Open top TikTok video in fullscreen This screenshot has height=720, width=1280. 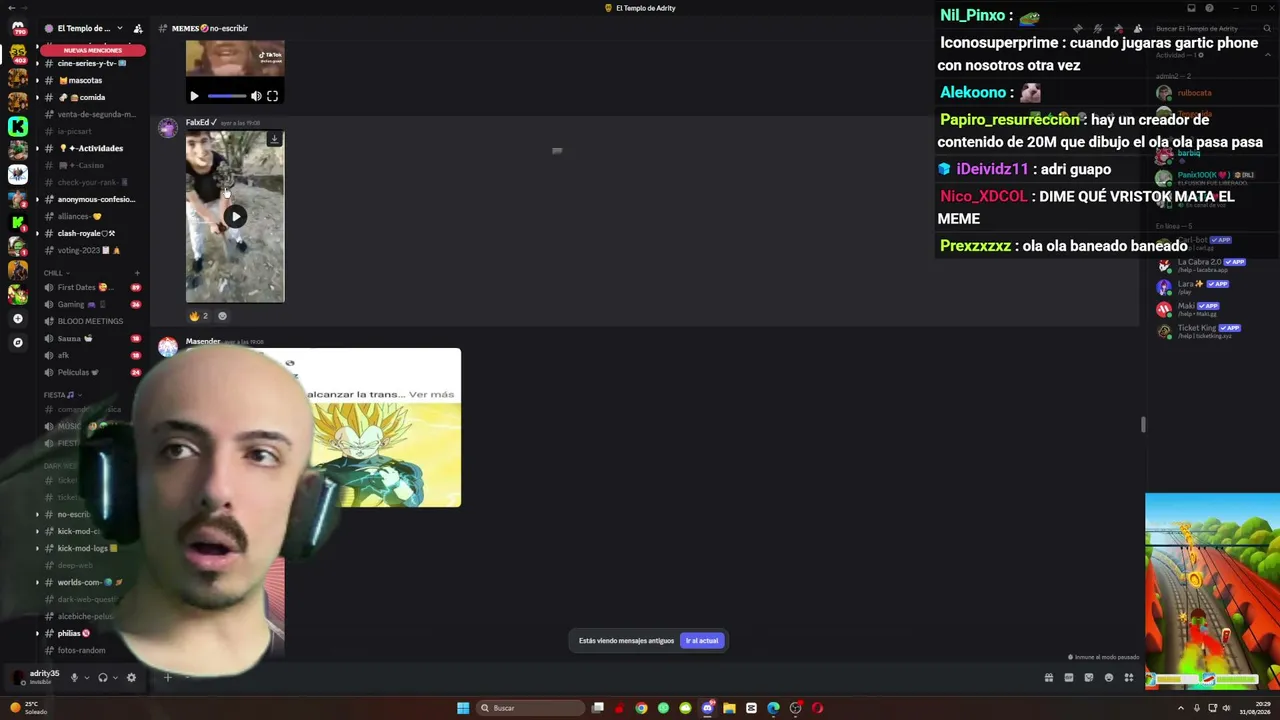click(272, 96)
